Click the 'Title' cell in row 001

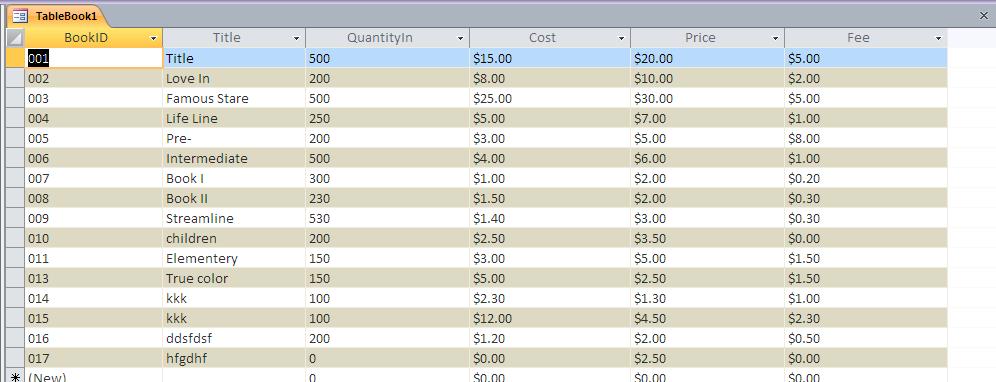coord(234,58)
